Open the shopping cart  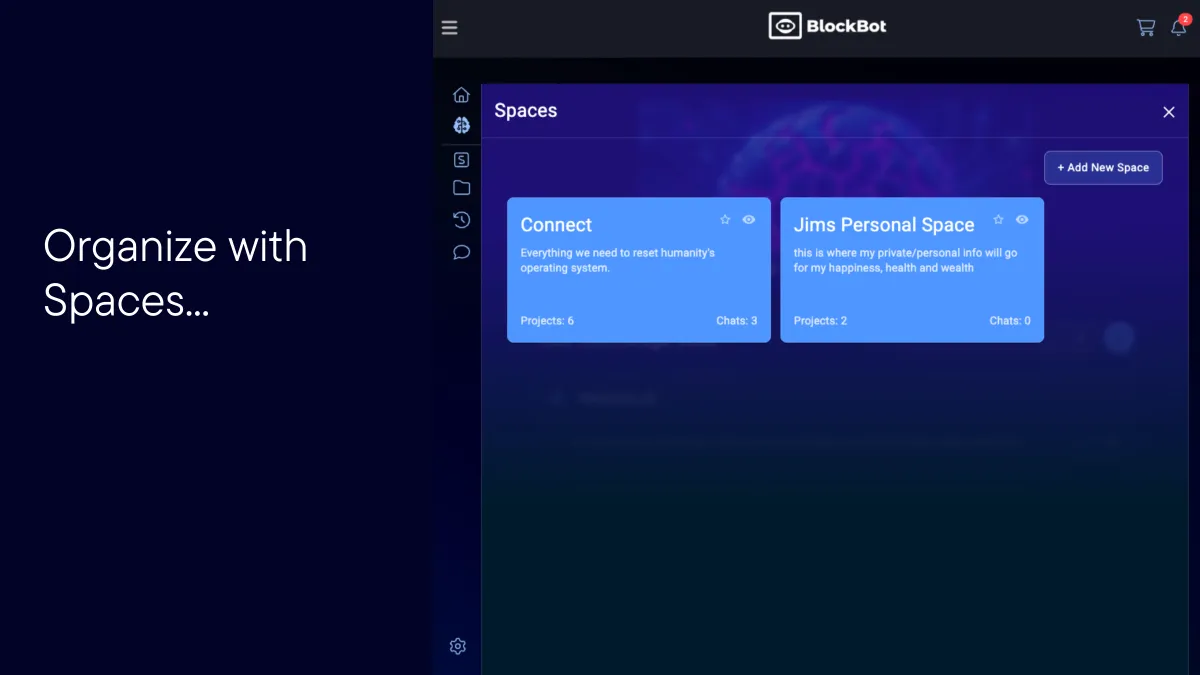pos(1146,28)
